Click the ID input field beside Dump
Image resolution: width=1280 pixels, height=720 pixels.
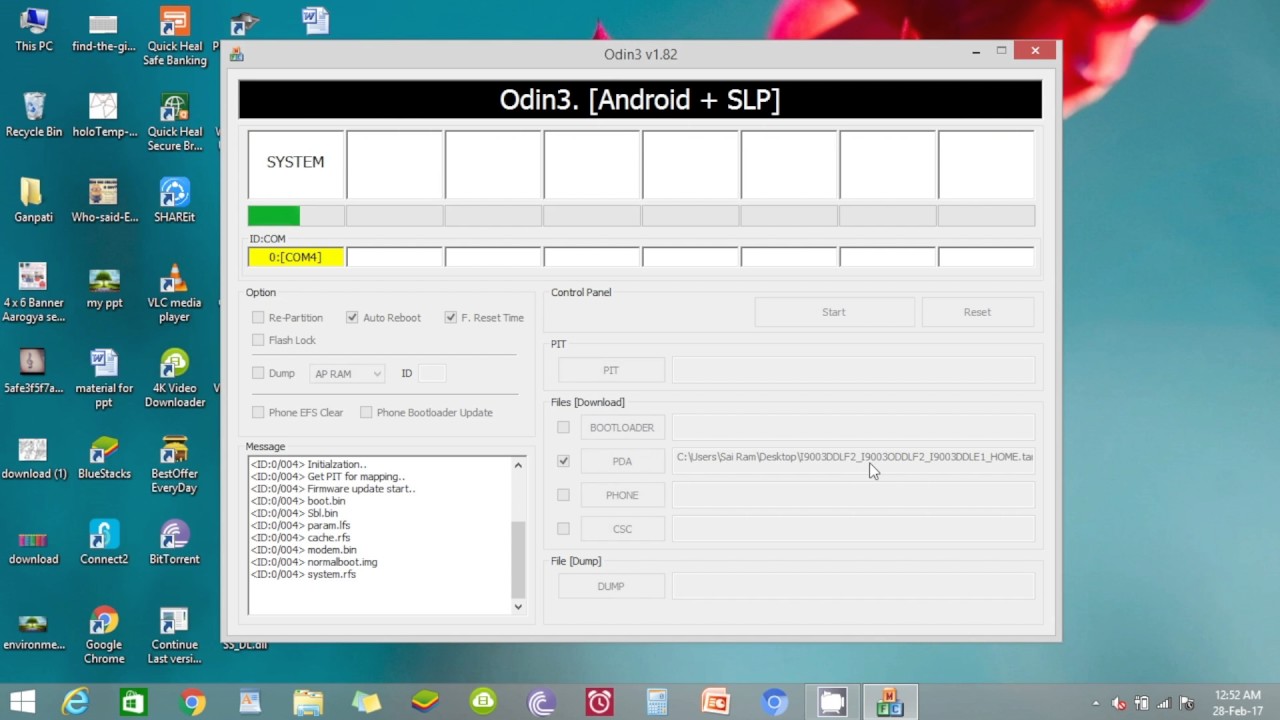coord(432,373)
